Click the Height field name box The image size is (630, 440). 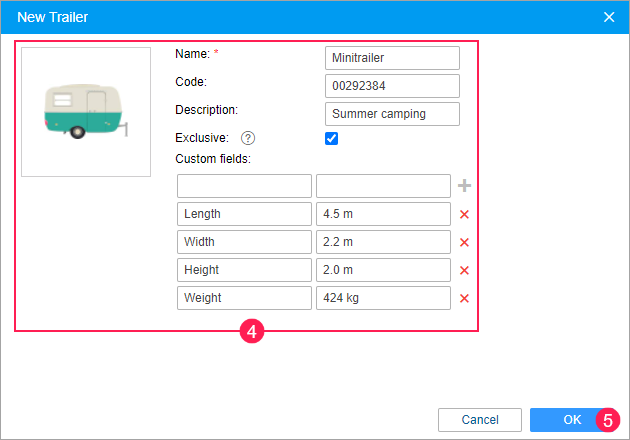tap(244, 270)
